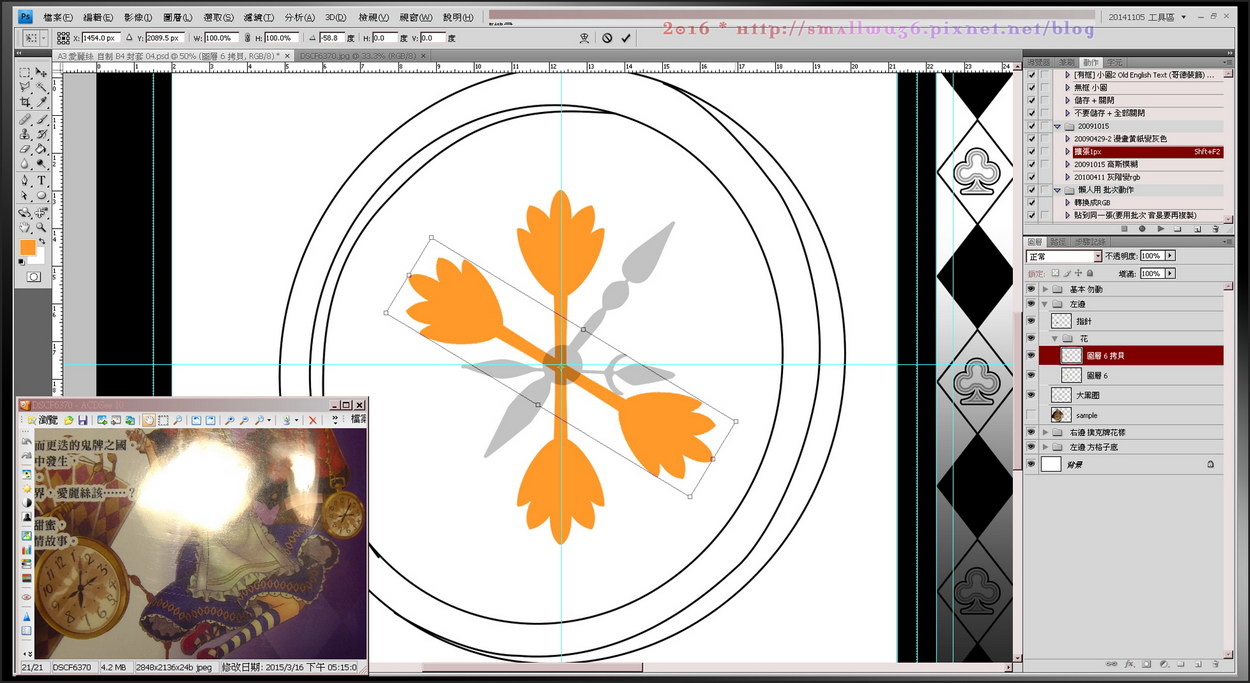The height and width of the screenshot is (683, 1250).
Task: Expand the 基本 勿動 layer group
Action: [x=1046, y=289]
